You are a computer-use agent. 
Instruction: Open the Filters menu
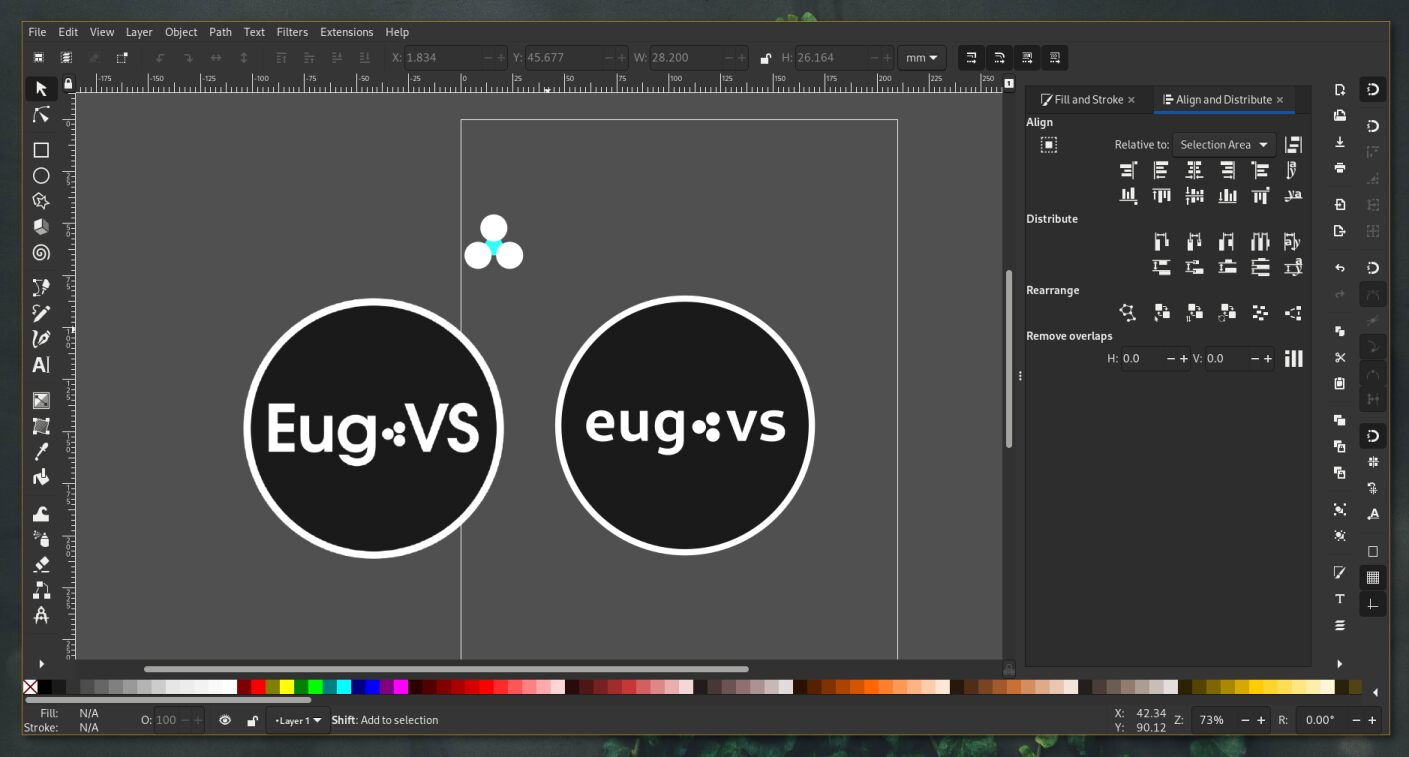coord(292,32)
